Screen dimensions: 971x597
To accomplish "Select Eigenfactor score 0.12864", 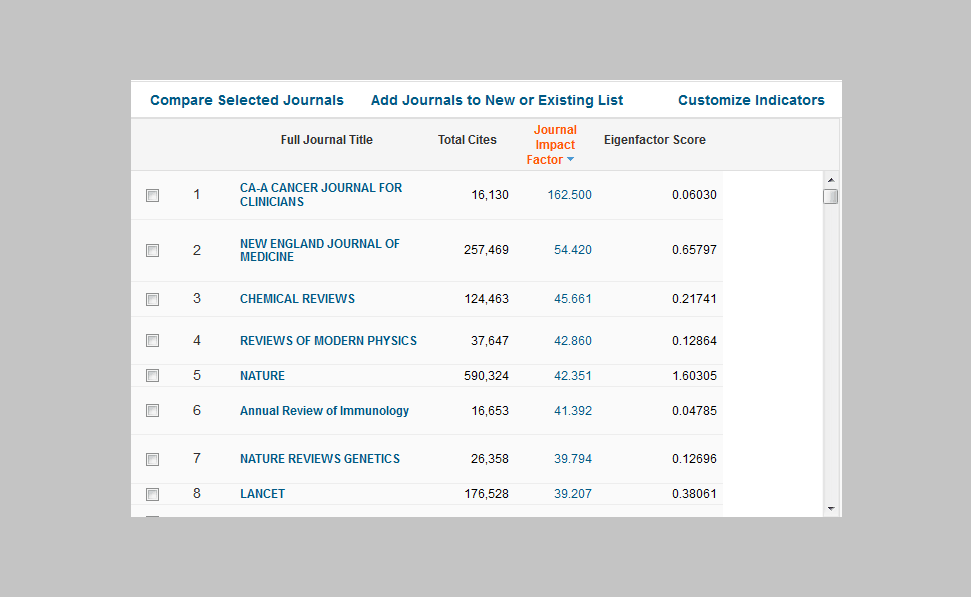I will [x=694, y=341].
